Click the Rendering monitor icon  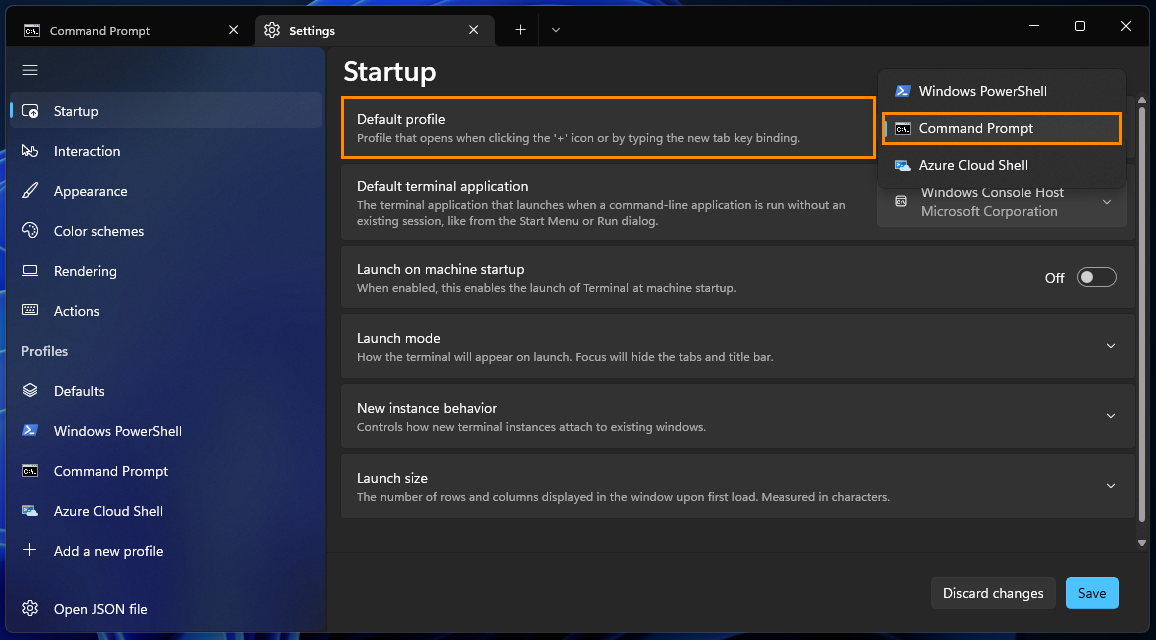29,271
